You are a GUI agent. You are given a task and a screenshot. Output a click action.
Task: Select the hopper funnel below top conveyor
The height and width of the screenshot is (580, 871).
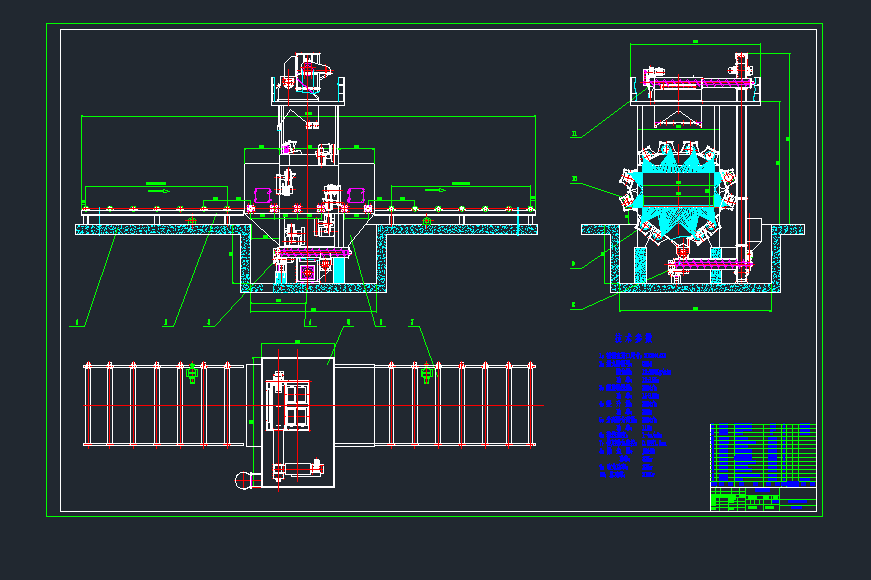[684, 121]
